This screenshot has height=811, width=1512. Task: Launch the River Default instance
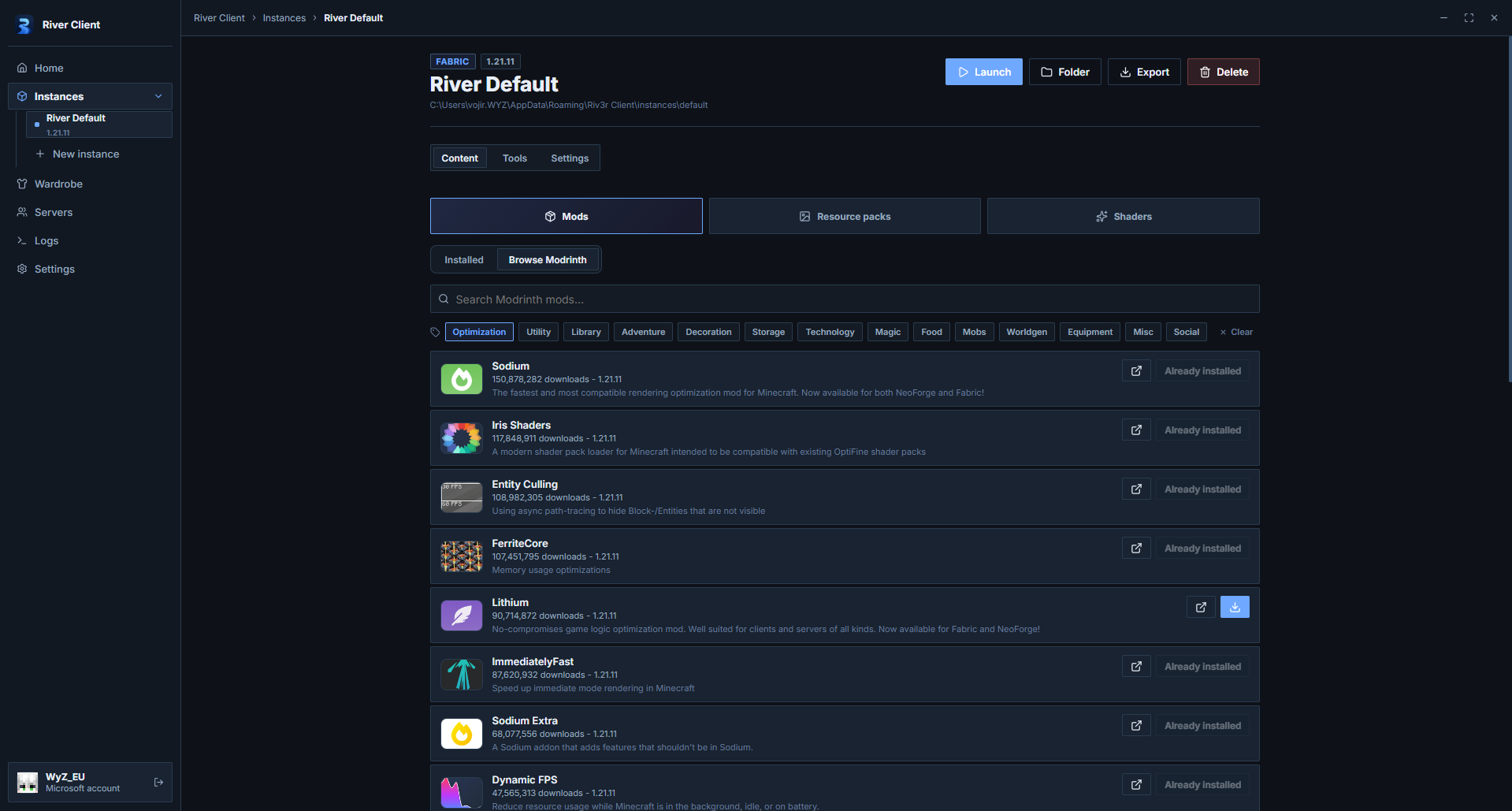click(x=983, y=72)
